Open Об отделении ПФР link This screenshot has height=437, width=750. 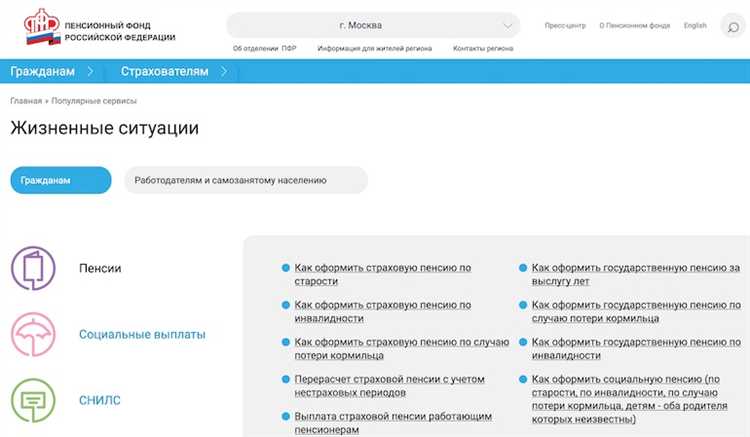(265, 48)
